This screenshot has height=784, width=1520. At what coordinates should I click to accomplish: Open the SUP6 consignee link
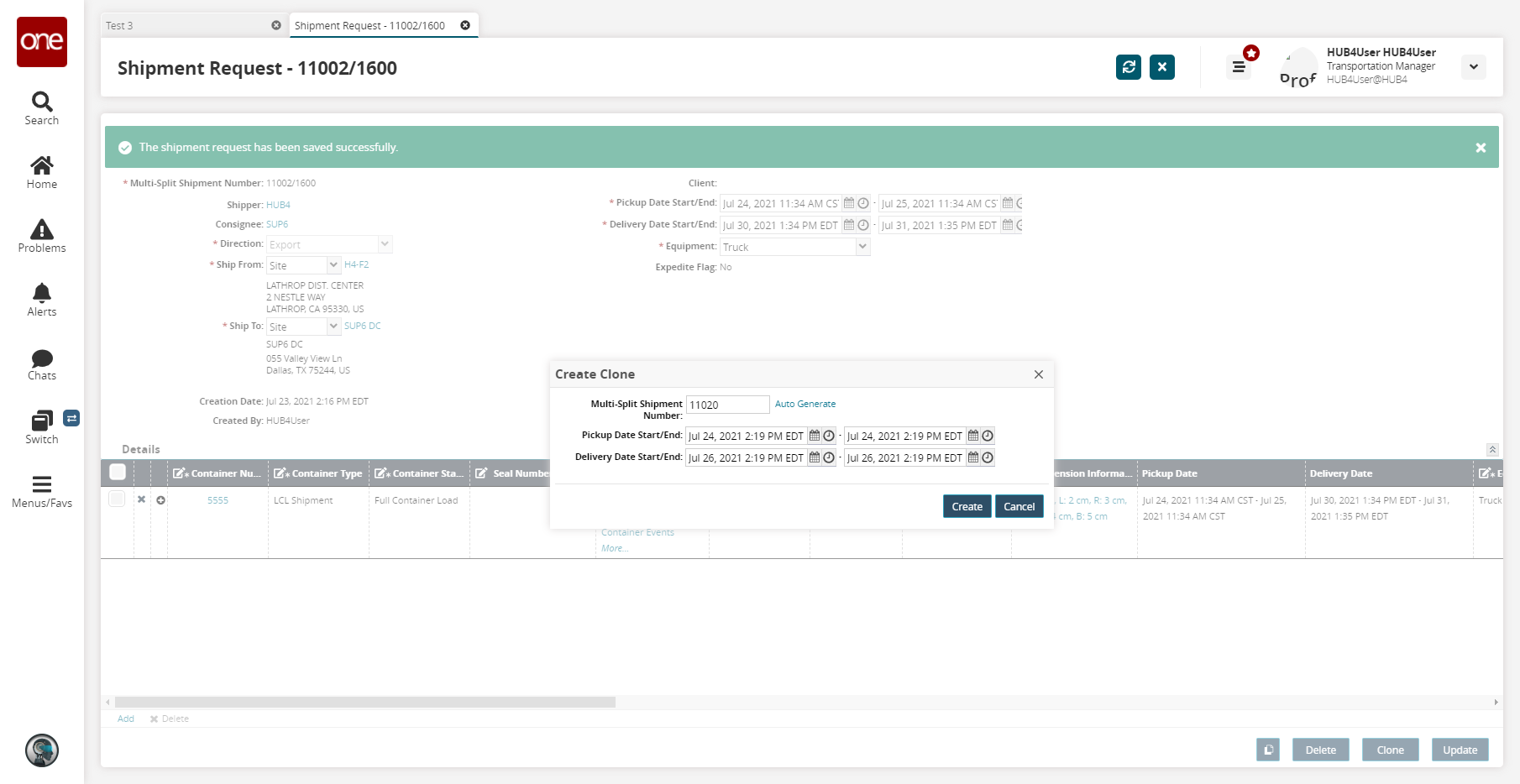277,224
